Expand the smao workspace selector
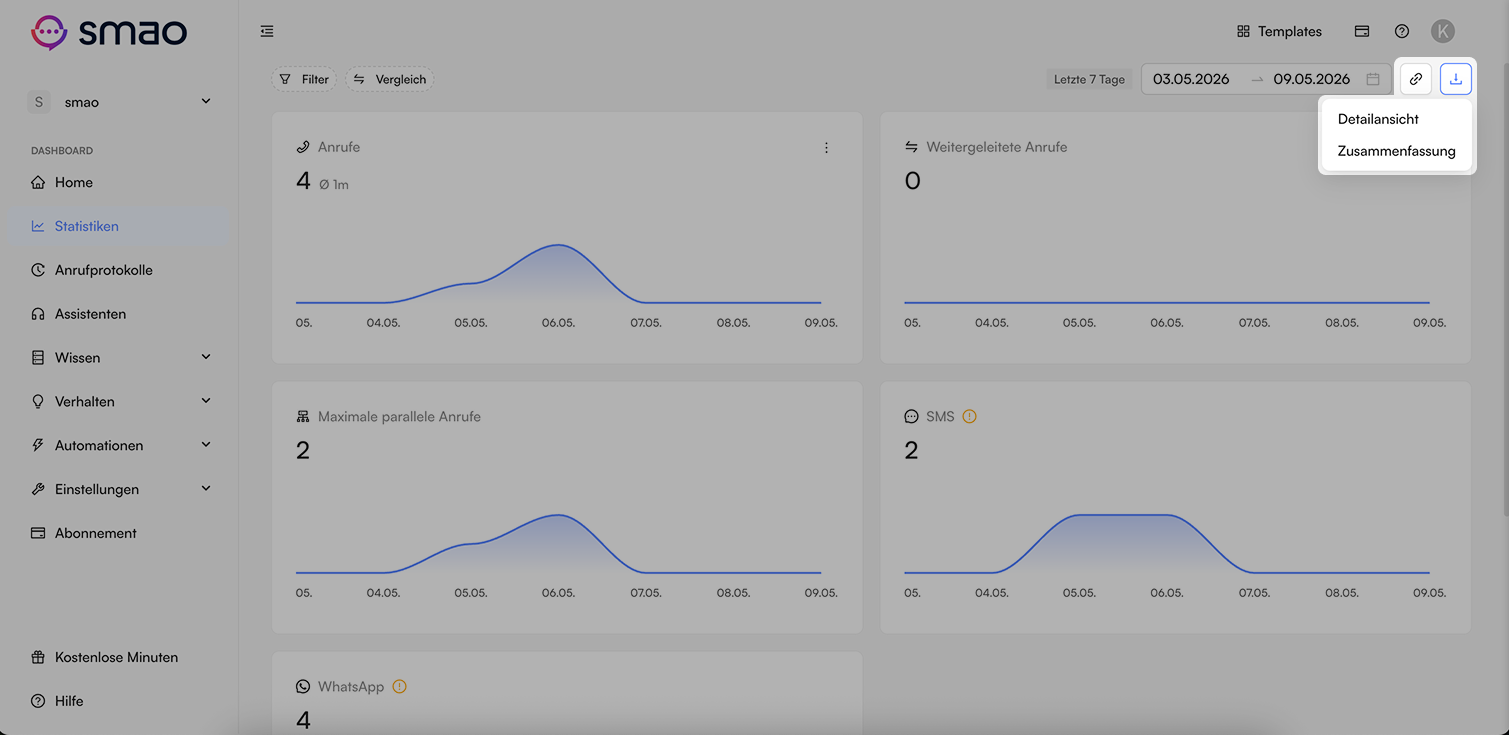The image size is (1509, 735). click(x=119, y=102)
